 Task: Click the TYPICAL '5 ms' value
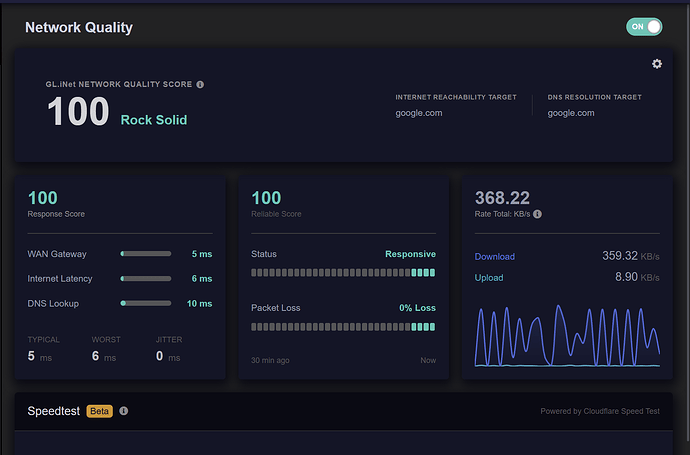(x=40, y=356)
